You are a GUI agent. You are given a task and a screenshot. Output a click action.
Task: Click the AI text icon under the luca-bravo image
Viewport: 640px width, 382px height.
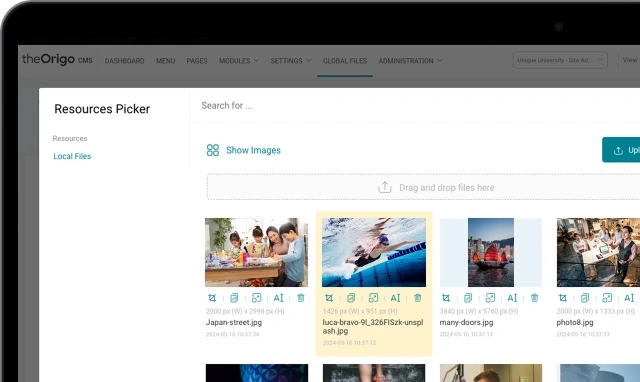pyautogui.click(x=396, y=298)
